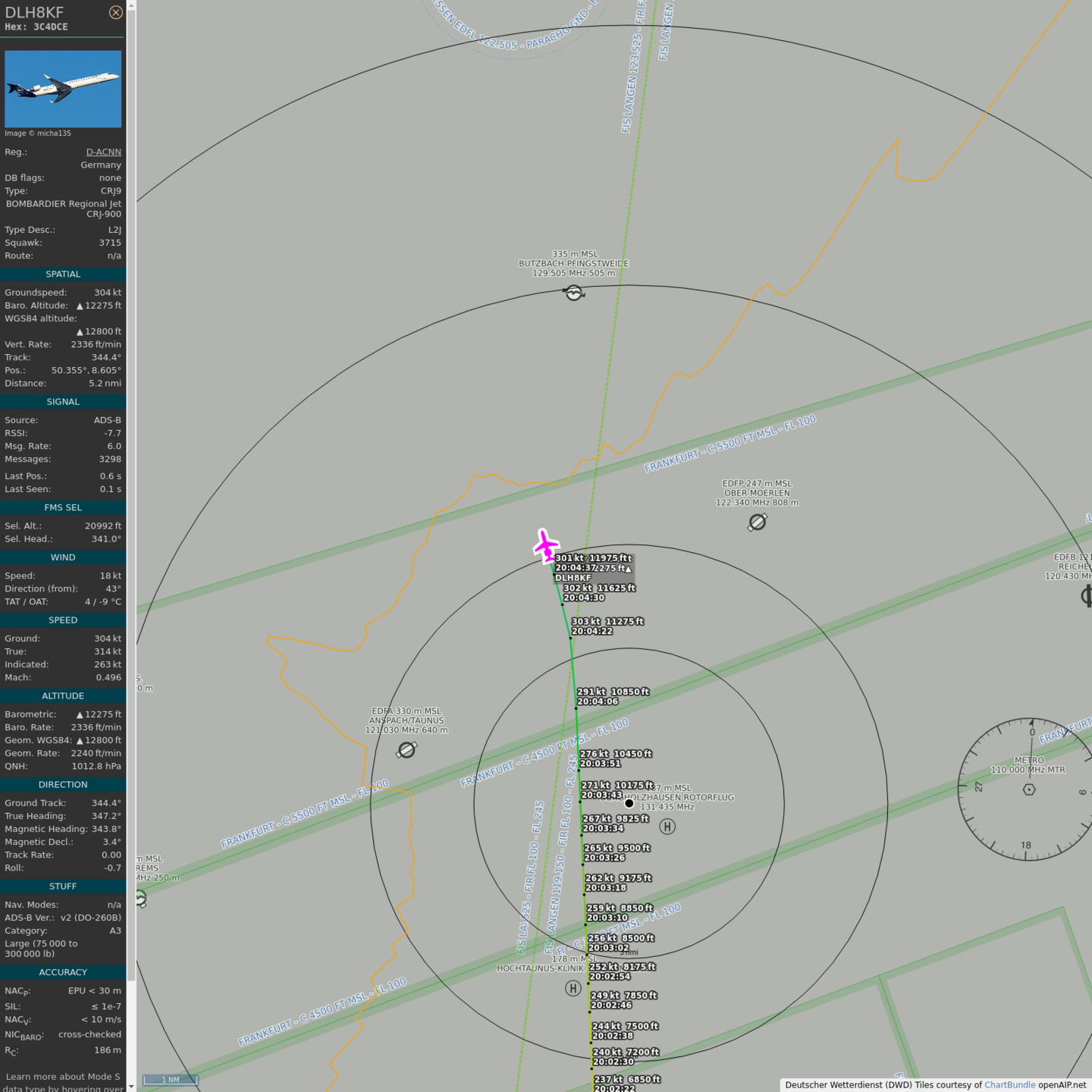Screen dimensions: 1092x1092
Task: Click the magenta DLH8KF aircraft icon
Action: (x=545, y=545)
